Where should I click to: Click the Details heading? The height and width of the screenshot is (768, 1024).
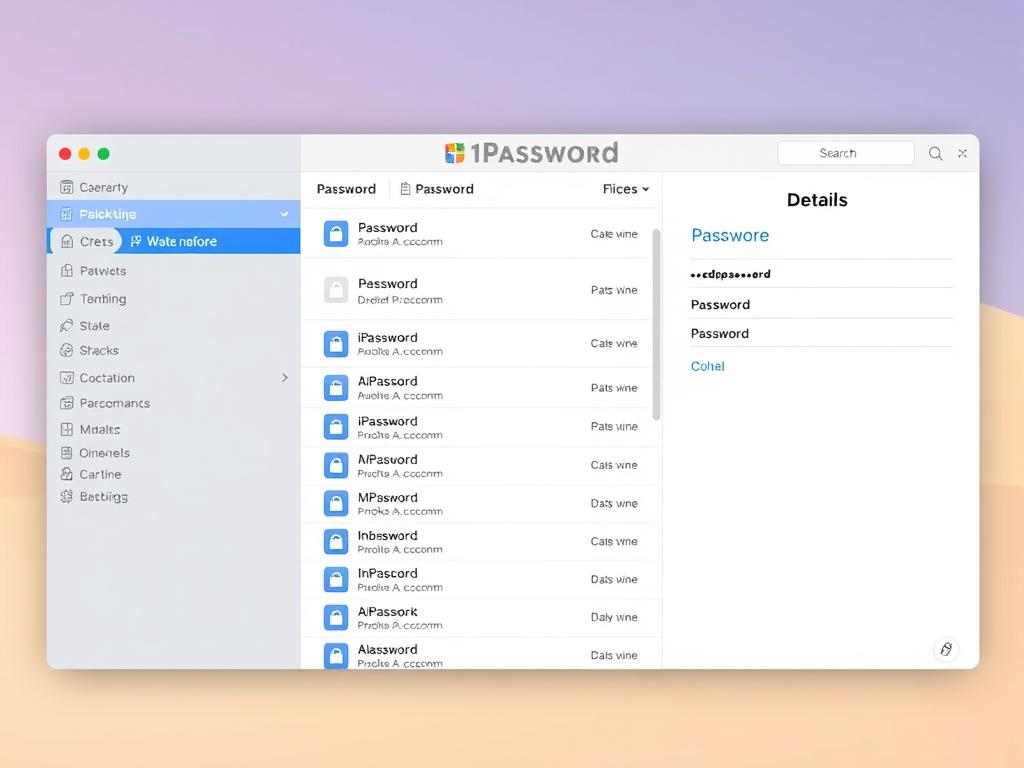coord(817,200)
